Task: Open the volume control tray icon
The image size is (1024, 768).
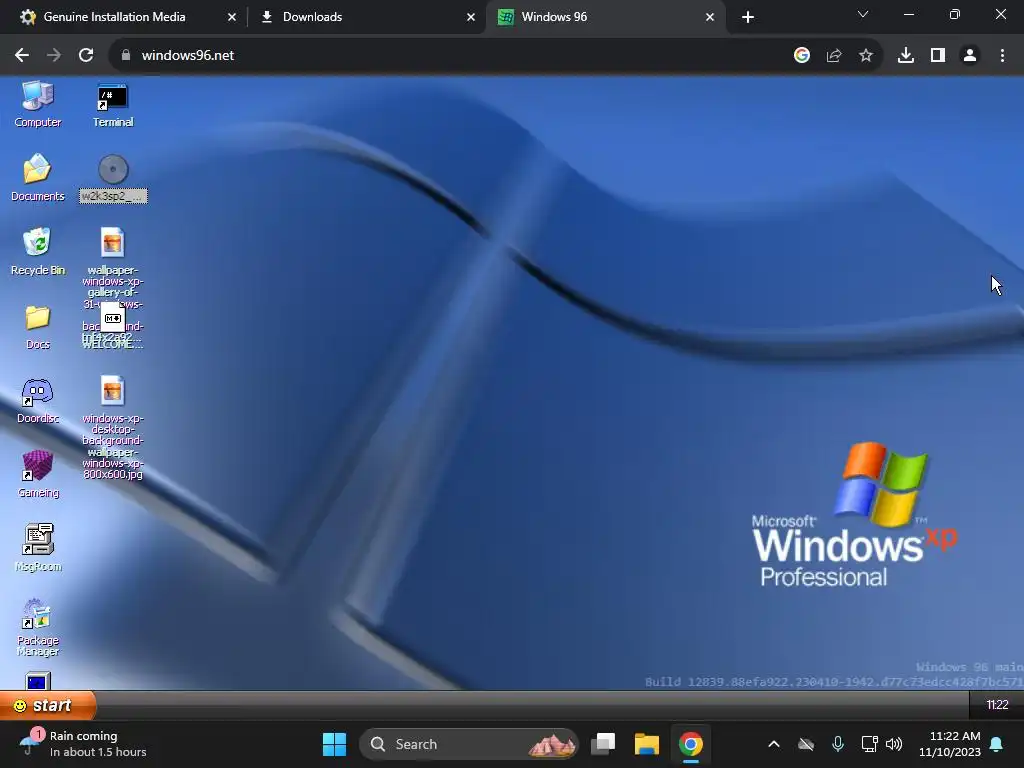Action: click(894, 744)
